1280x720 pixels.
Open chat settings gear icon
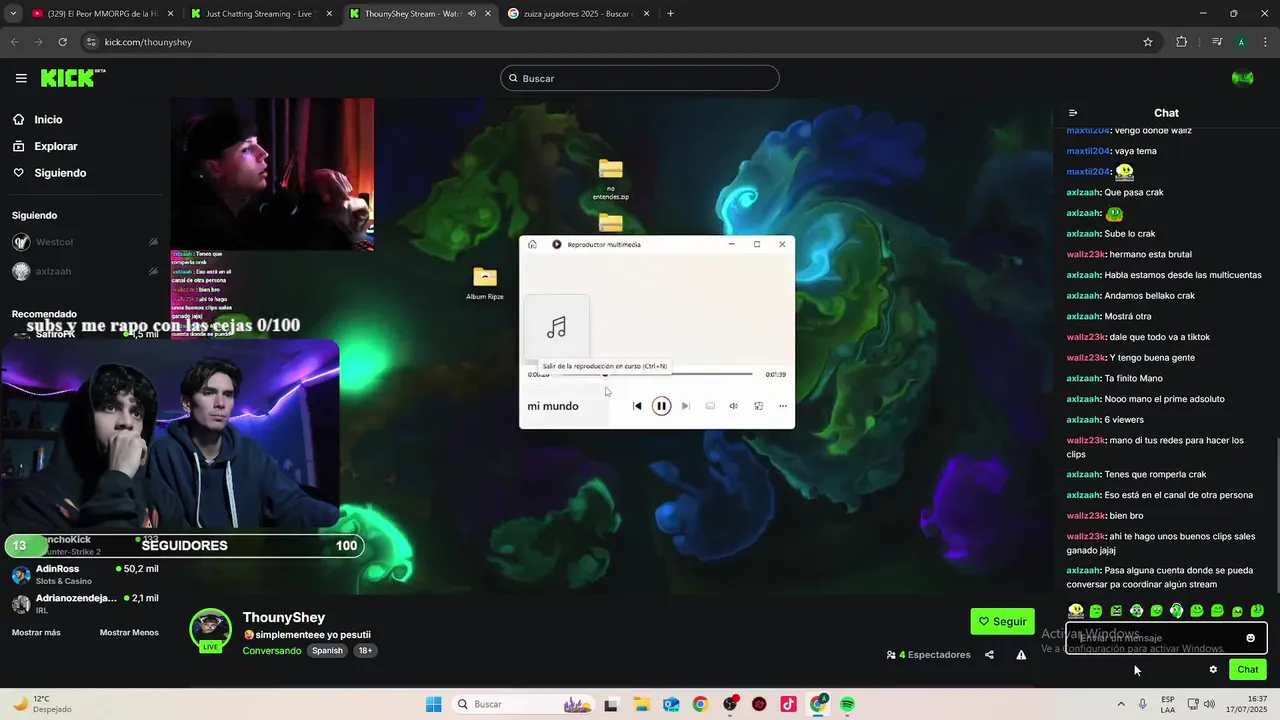coord(1213,670)
